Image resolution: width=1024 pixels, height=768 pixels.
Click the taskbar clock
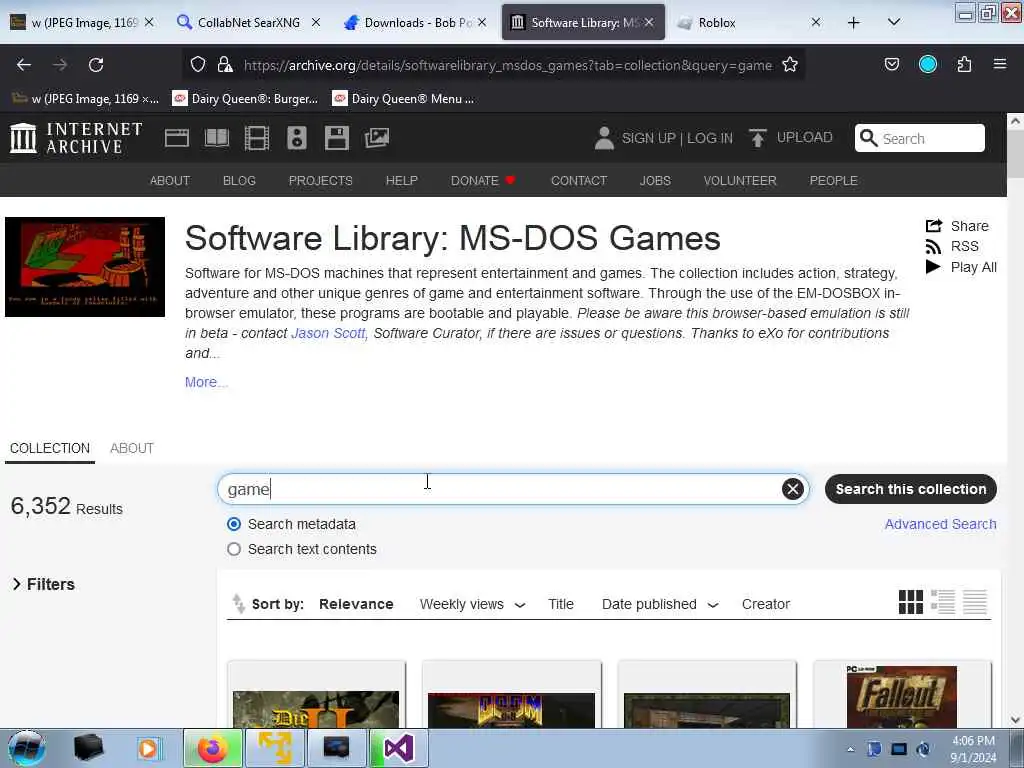coord(973,749)
